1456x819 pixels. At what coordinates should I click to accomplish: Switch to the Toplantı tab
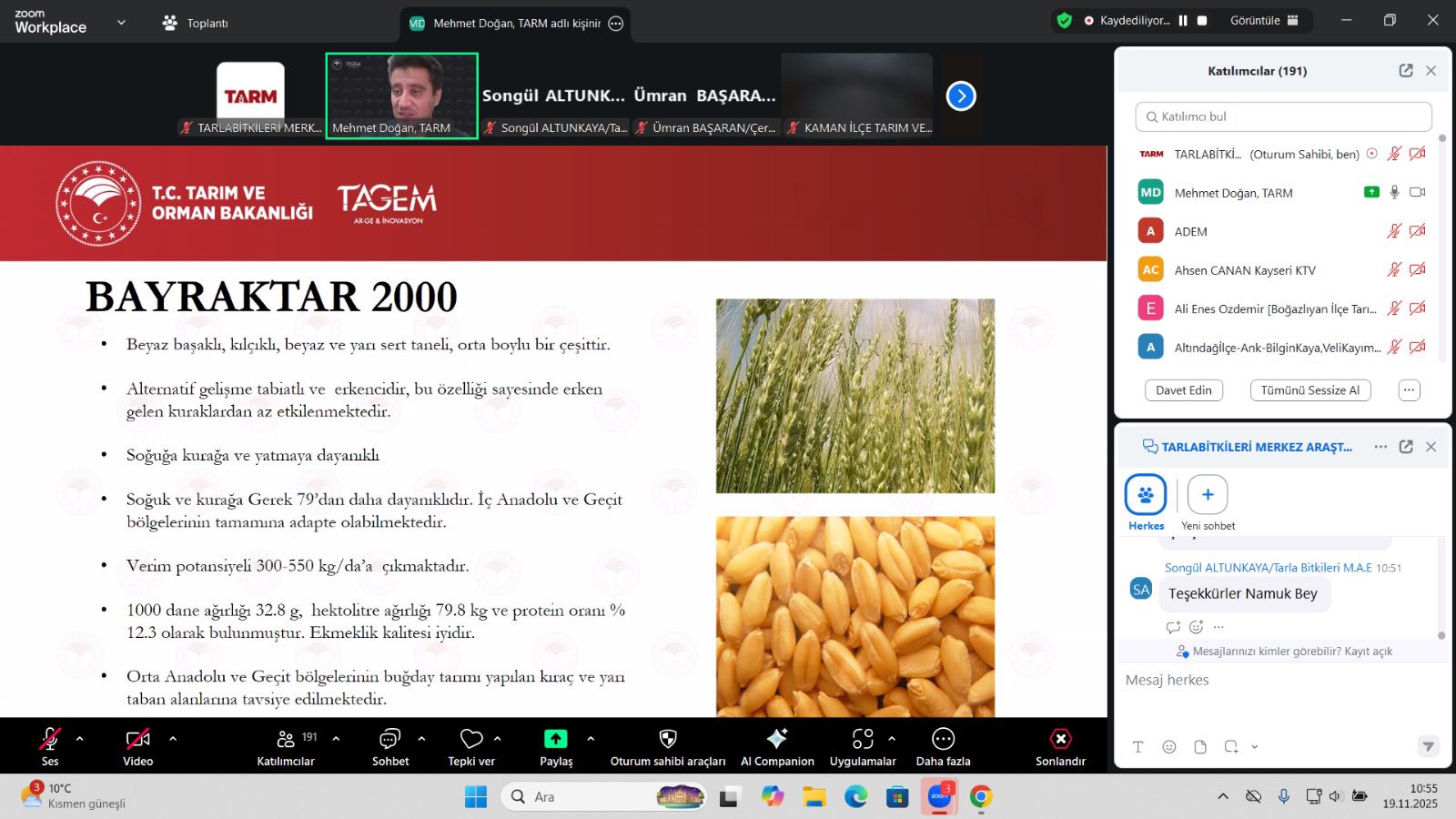tap(196, 23)
